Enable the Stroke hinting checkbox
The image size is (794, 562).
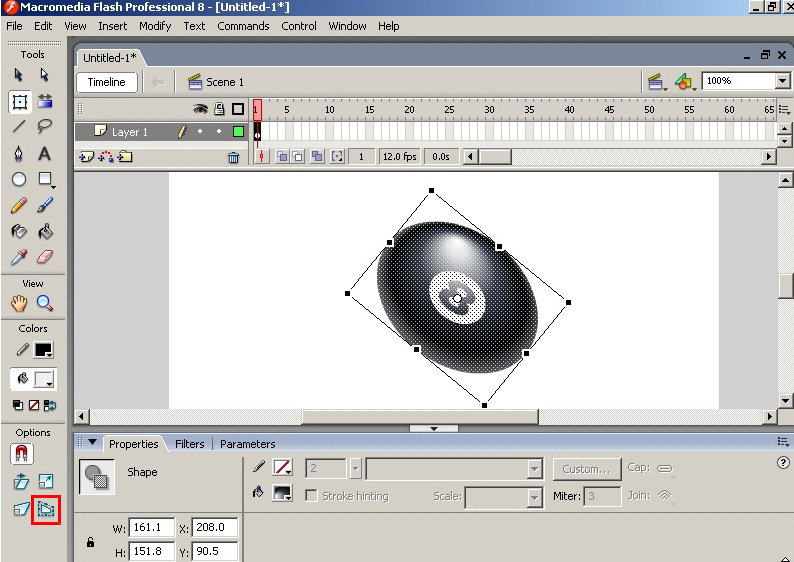(x=311, y=495)
